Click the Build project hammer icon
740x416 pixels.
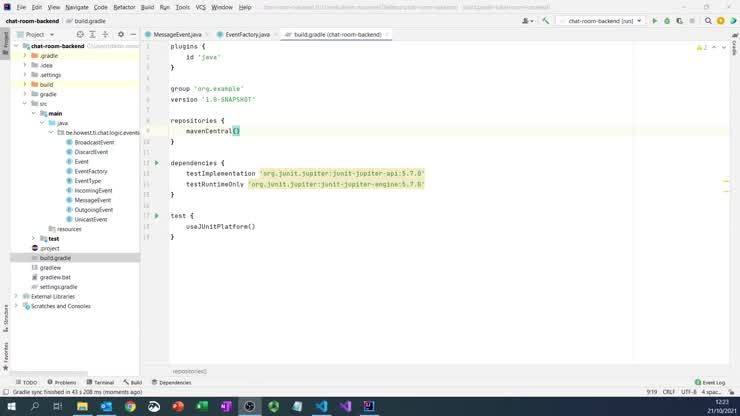point(546,21)
